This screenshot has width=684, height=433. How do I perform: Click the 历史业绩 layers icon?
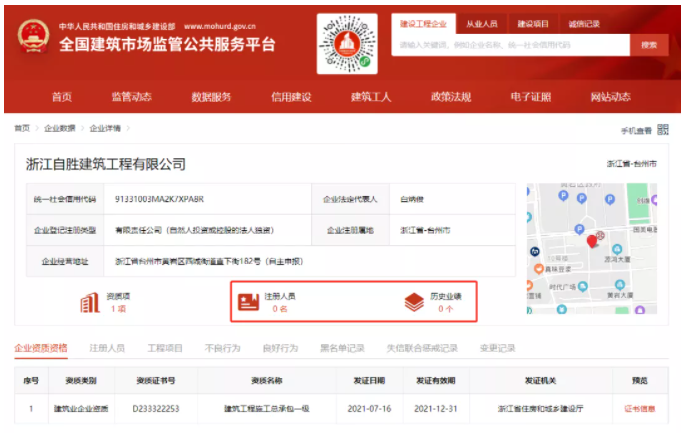pyautogui.click(x=414, y=302)
